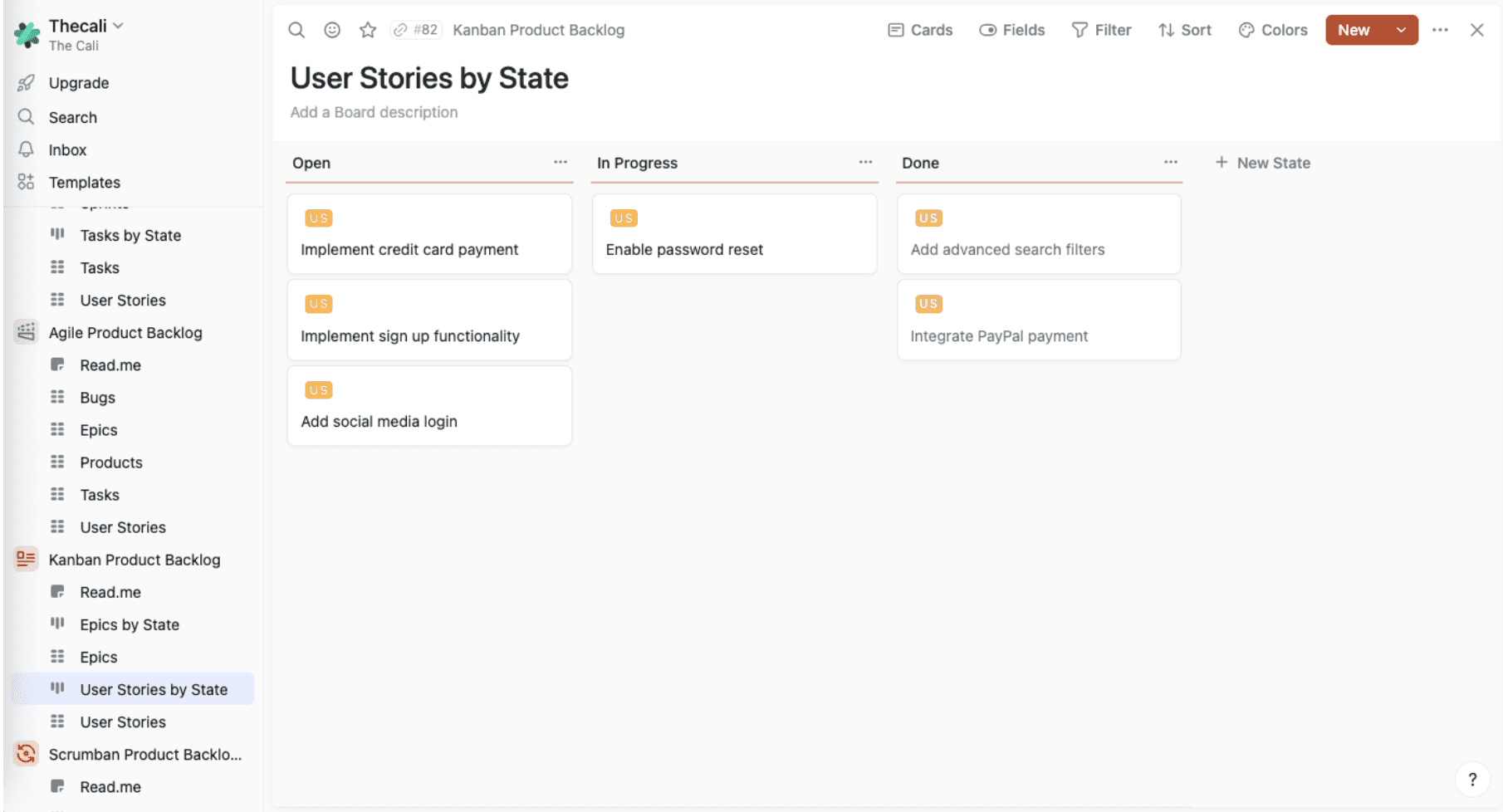Viewport: 1503px width, 812px height.
Task: Switch to the Cards view
Action: 919,30
